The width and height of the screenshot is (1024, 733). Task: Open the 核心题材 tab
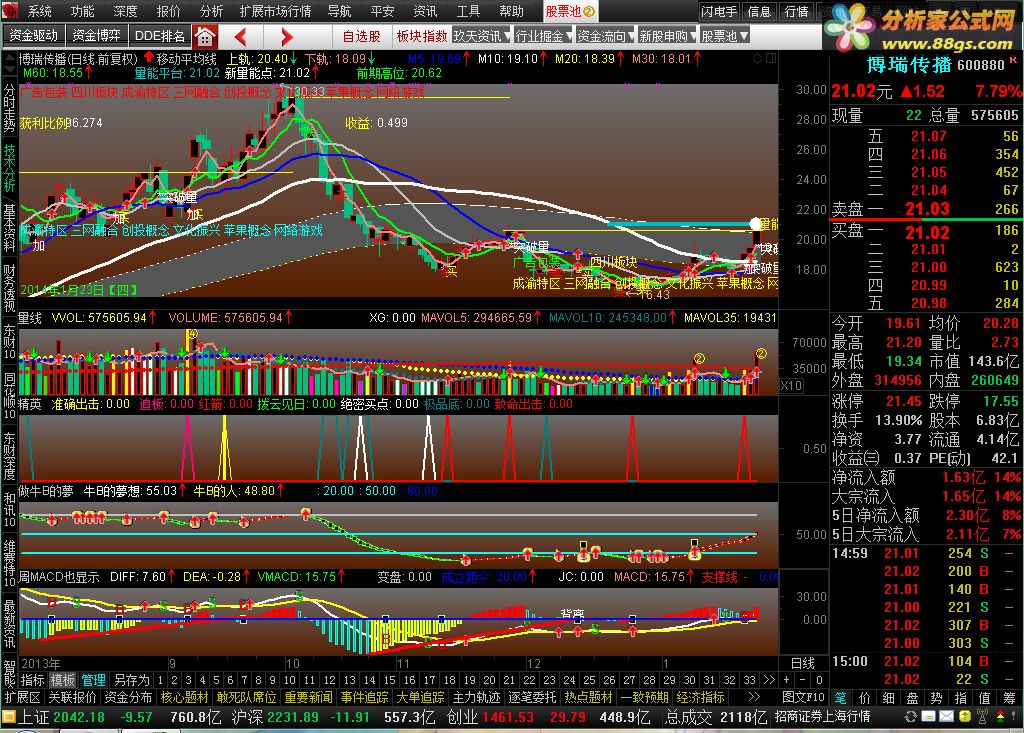click(x=185, y=697)
